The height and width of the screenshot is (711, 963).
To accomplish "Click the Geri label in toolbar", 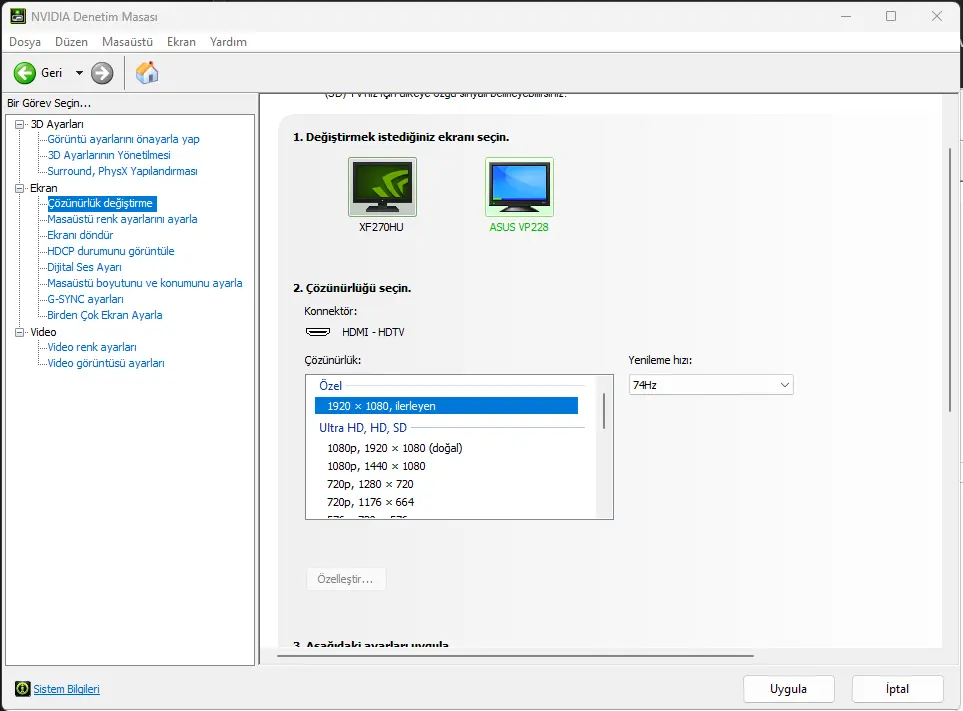I will pyautogui.click(x=52, y=73).
